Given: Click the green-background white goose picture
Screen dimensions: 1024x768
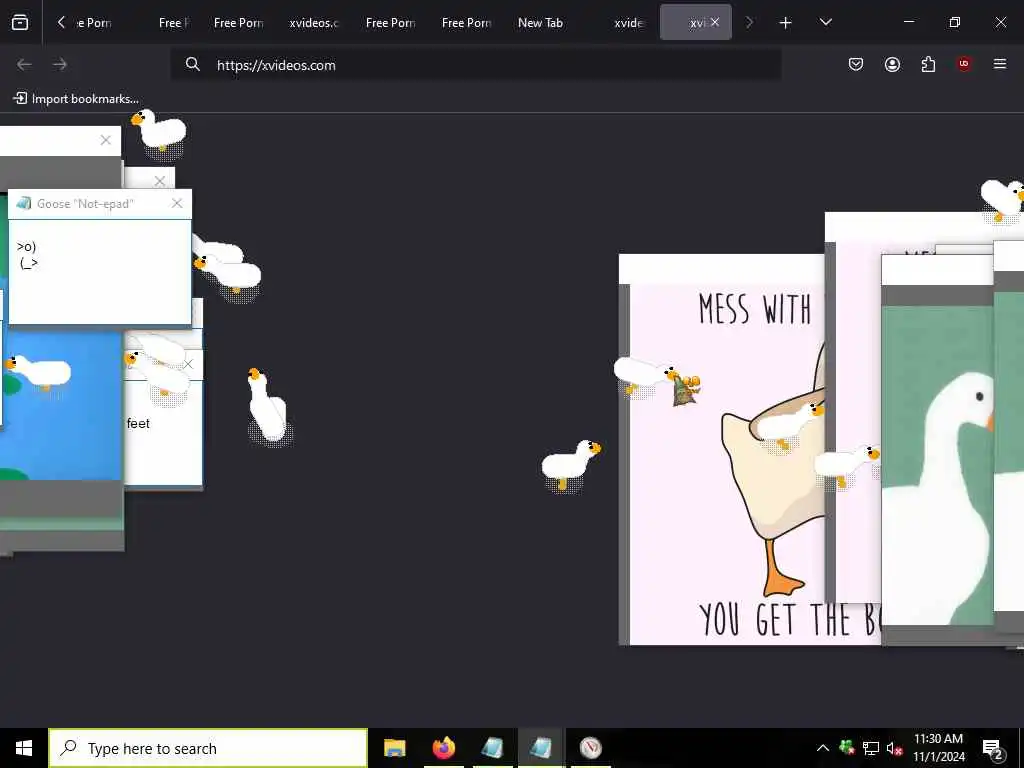Looking at the screenshot, I should point(938,465).
